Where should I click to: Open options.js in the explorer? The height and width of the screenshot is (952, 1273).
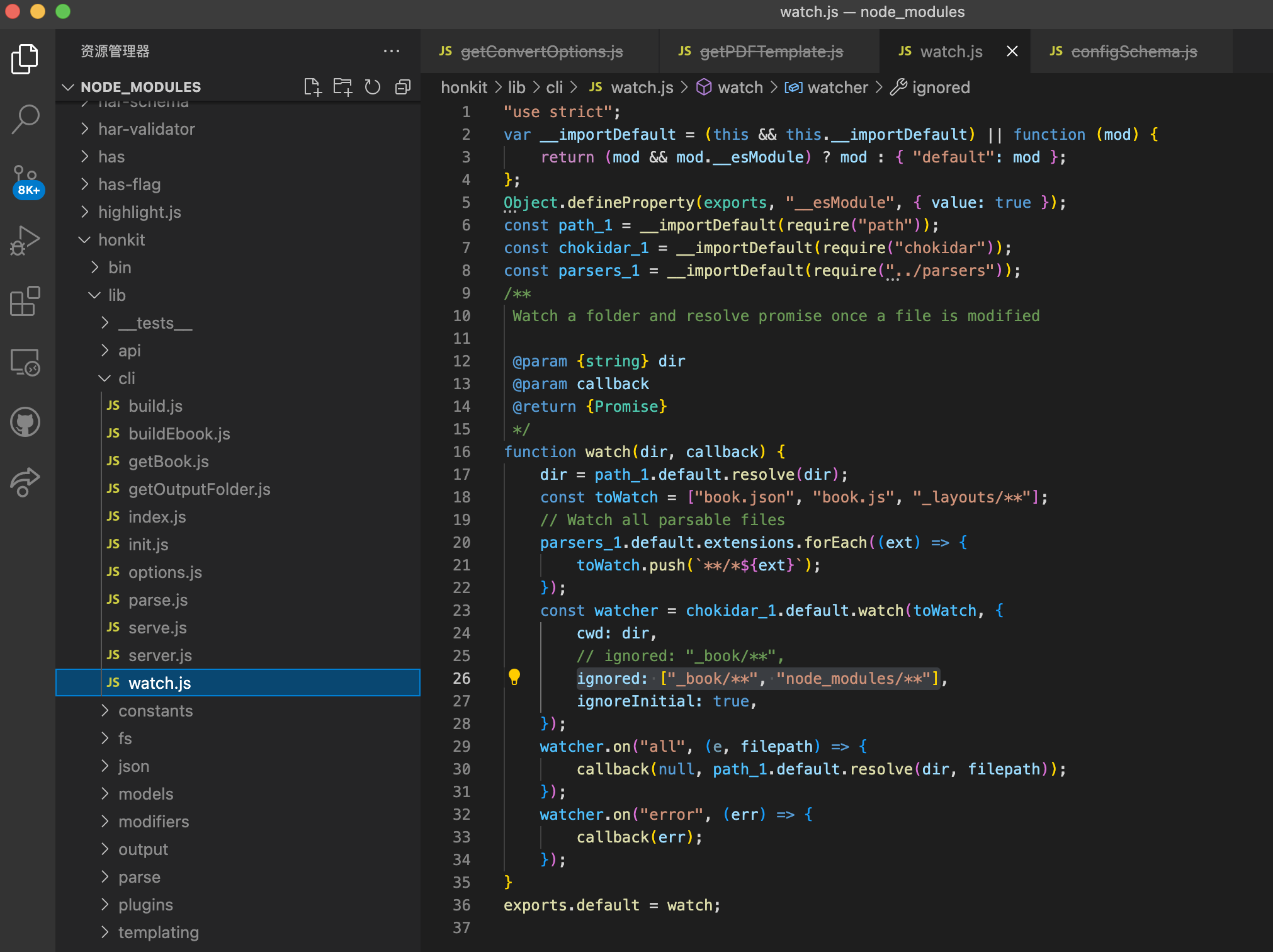238,572
